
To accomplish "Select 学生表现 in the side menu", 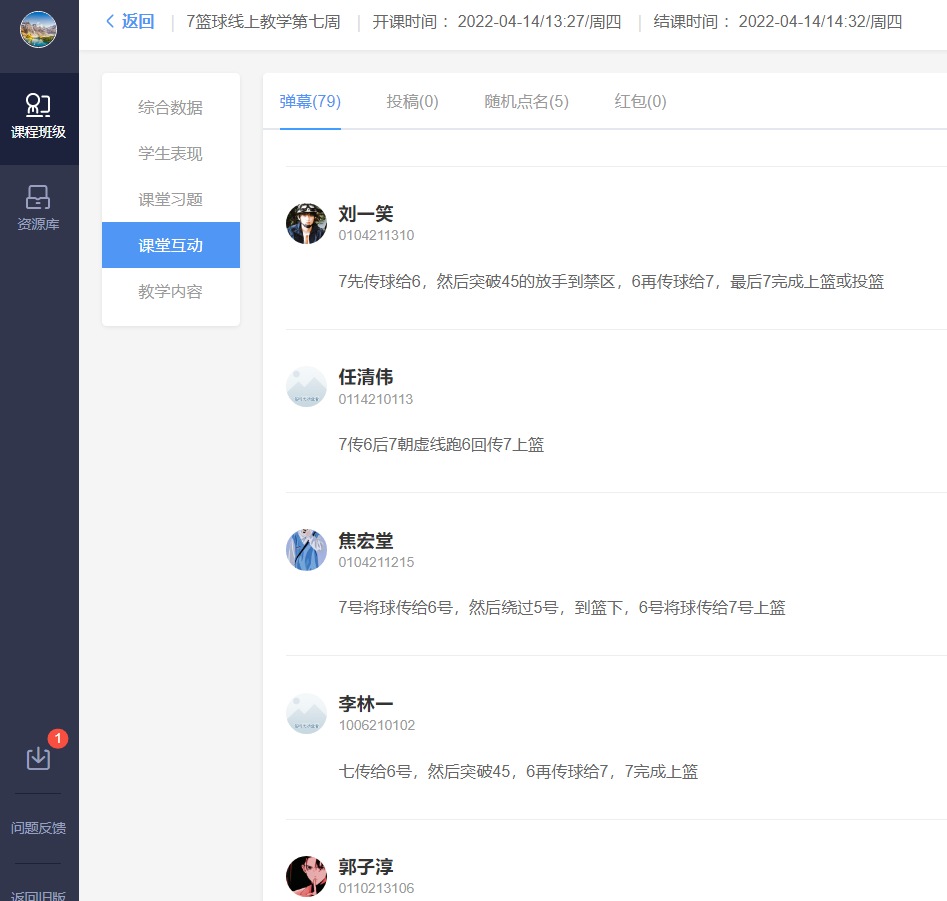I will point(170,153).
